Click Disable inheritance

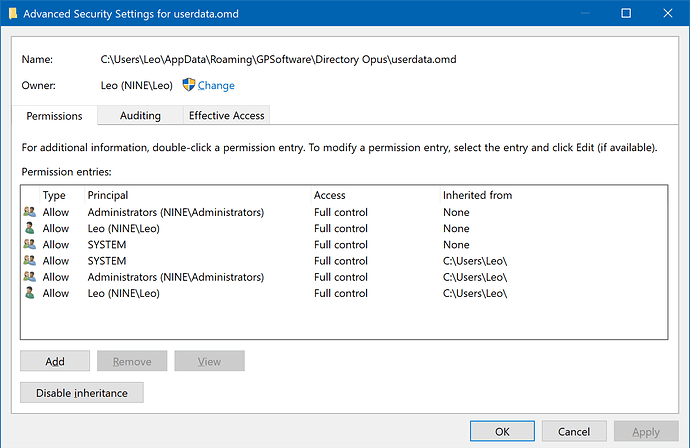(82, 393)
